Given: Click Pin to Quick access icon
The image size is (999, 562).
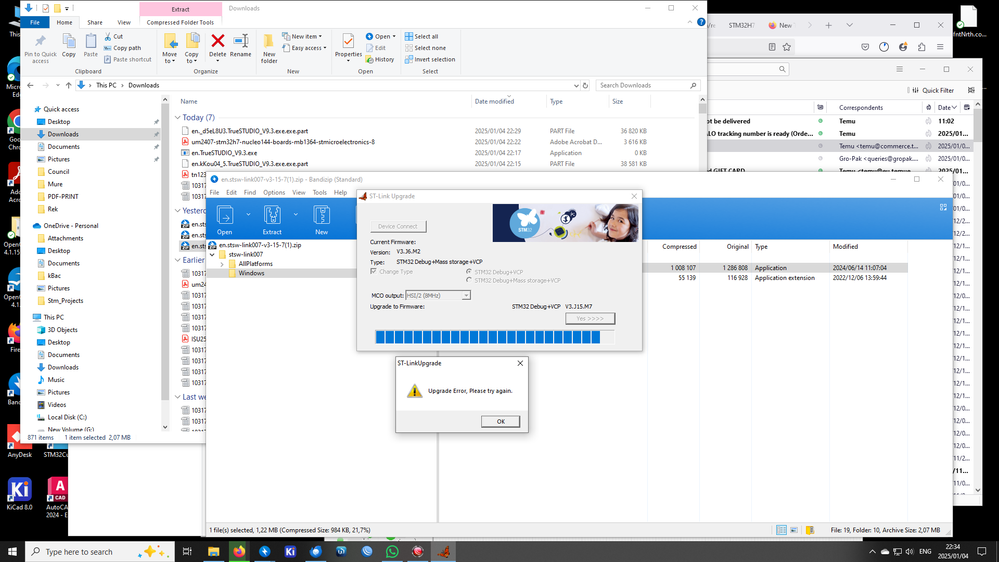Looking at the screenshot, I should tap(40, 48).
